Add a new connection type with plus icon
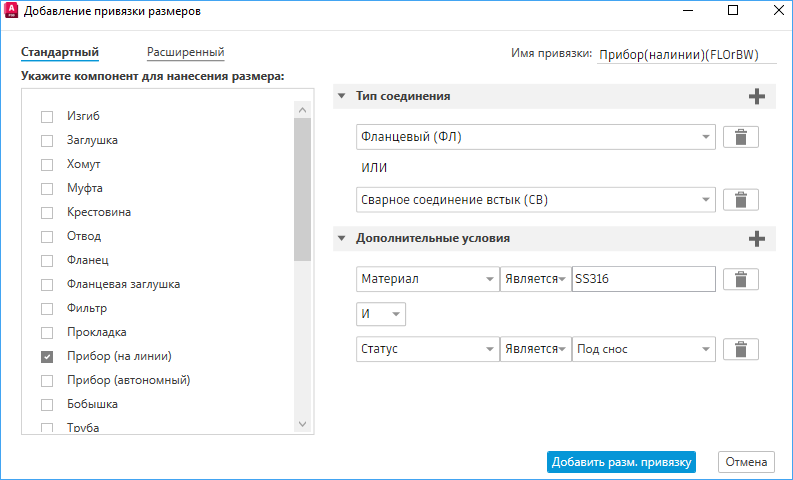Viewport: 793px width, 480px height. pyautogui.click(x=756, y=97)
